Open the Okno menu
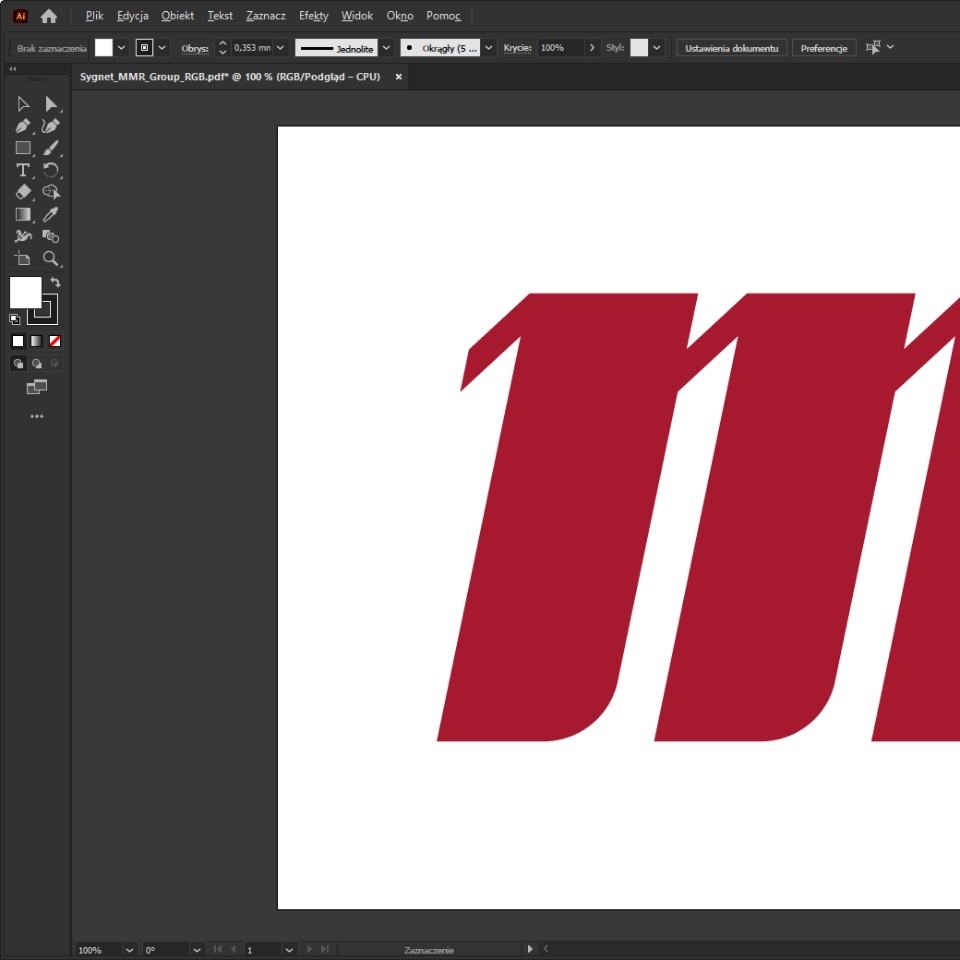Screen dimensions: 960x960 [400, 16]
